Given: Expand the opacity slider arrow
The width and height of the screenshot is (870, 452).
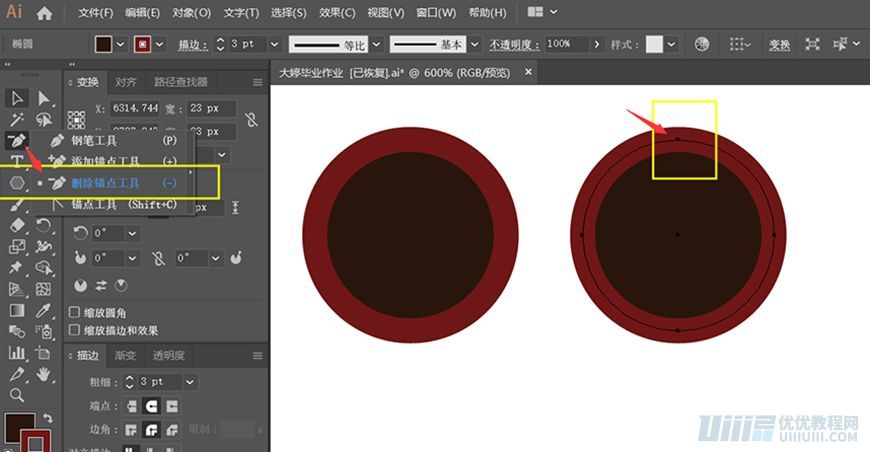Looking at the screenshot, I should click(x=596, y=44).
